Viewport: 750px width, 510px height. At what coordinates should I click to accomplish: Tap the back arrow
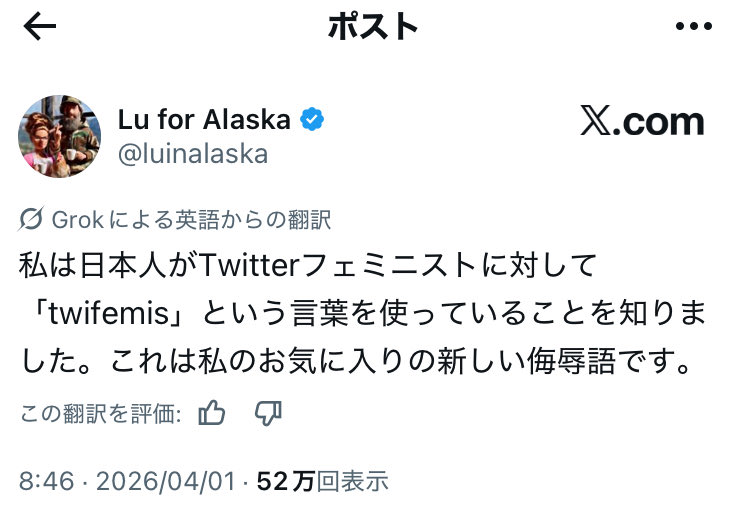(40, 28)
